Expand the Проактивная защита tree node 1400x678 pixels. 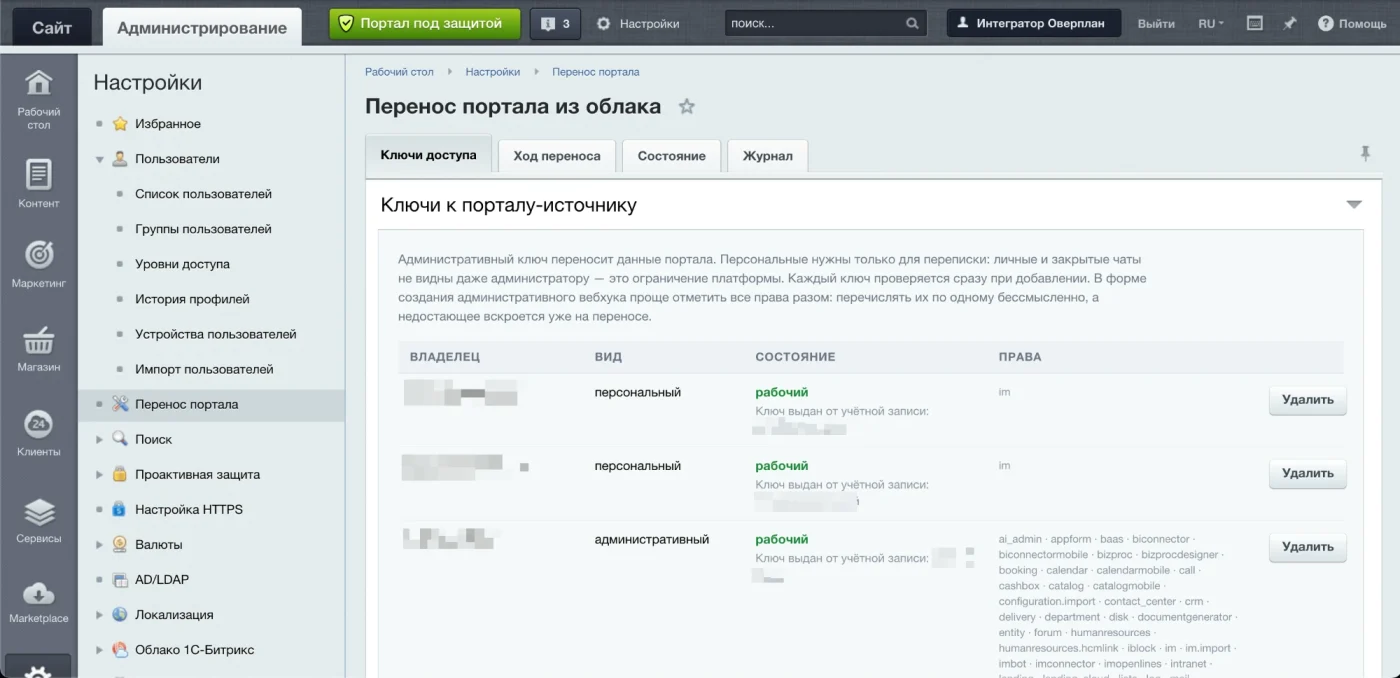[99, 474]
